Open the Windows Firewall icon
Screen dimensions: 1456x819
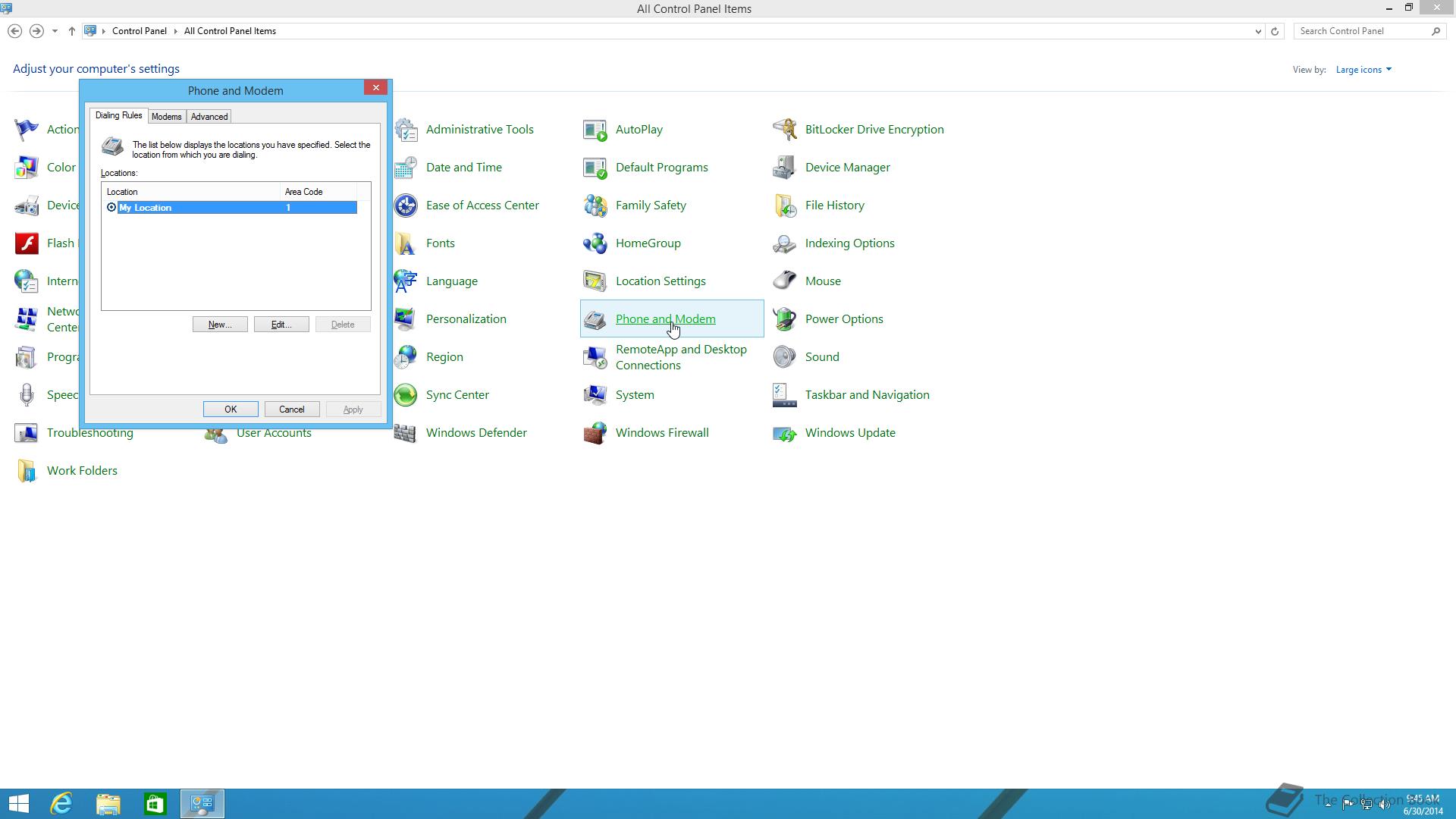(595, 433)
